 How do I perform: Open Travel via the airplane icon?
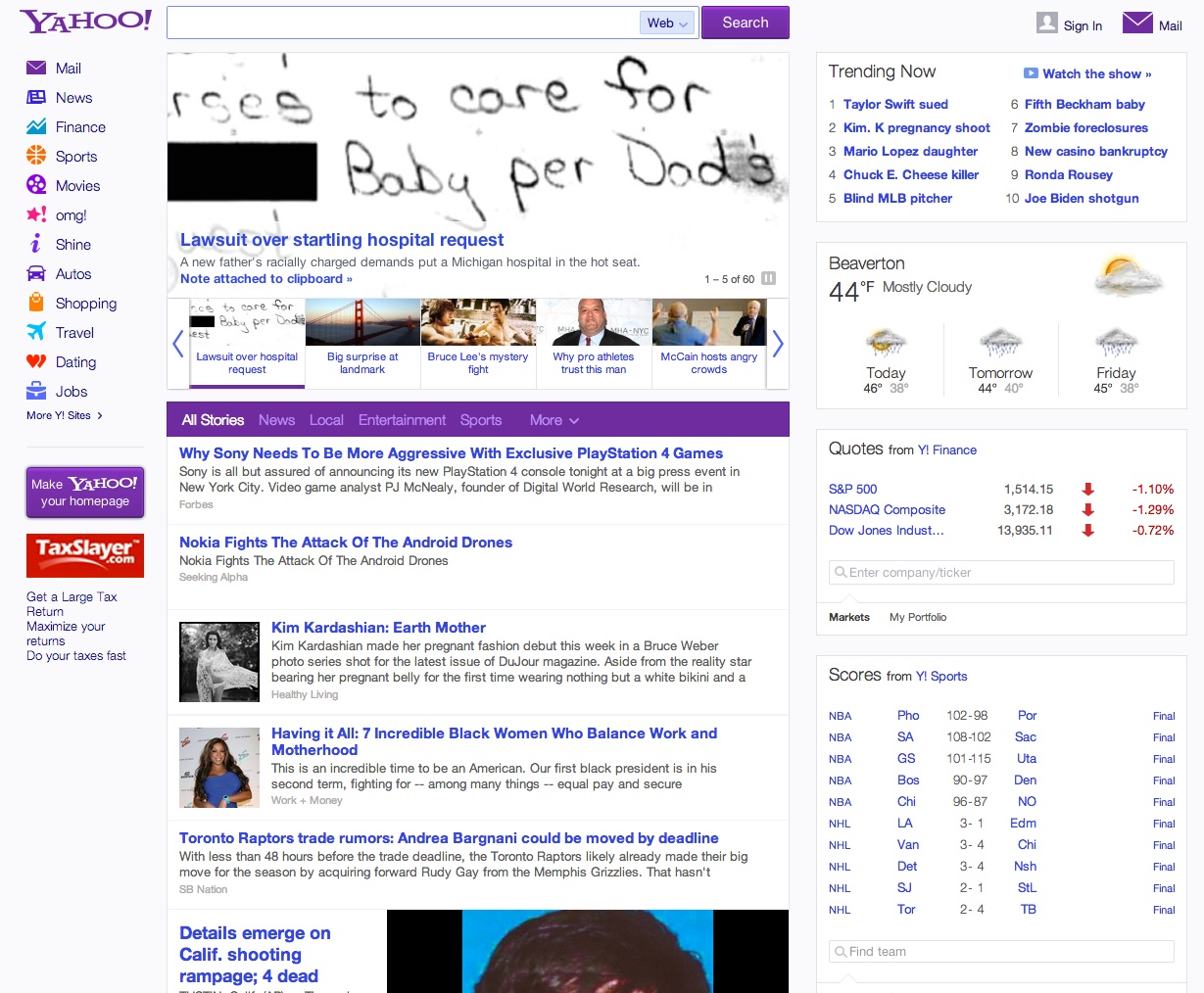point(36,332)
